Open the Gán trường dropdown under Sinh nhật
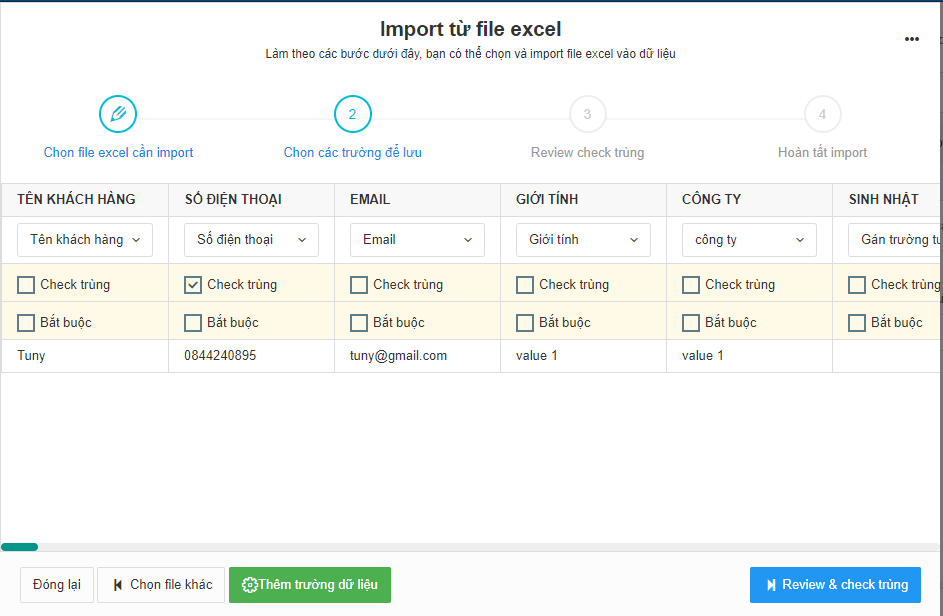 click(895, 239)
